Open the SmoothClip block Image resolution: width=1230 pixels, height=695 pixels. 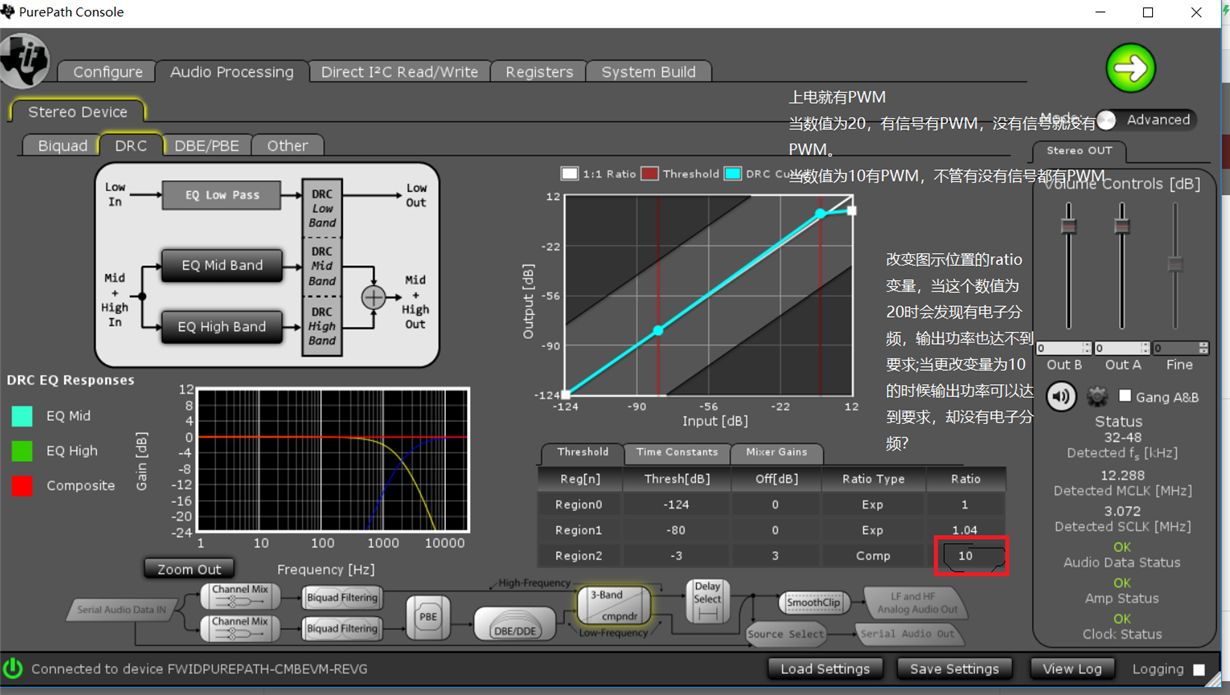tap(813, 602)
